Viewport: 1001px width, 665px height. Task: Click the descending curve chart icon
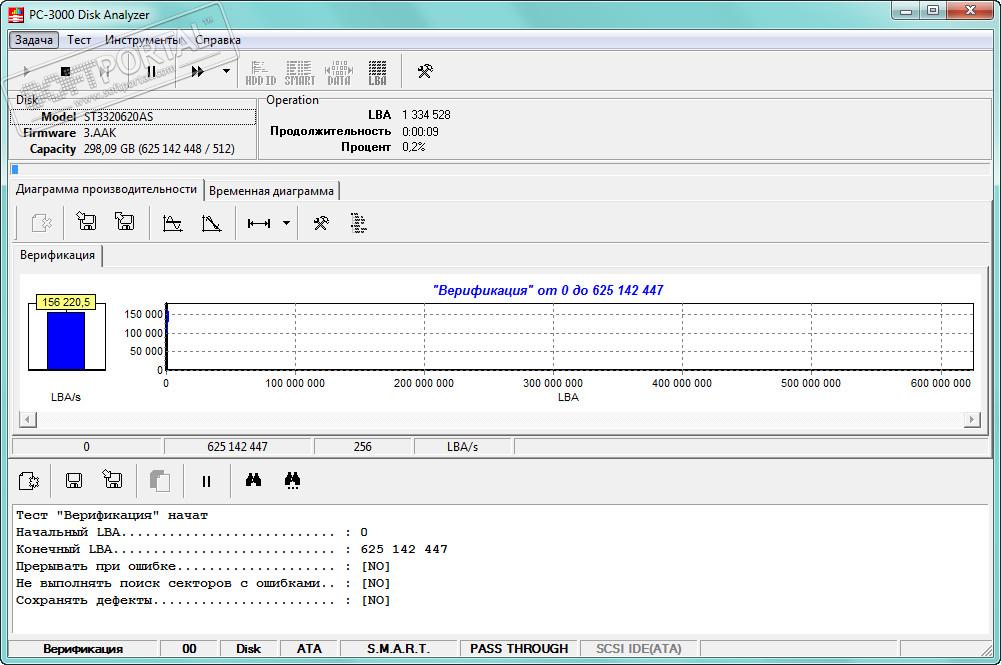(x=211, y=223)
